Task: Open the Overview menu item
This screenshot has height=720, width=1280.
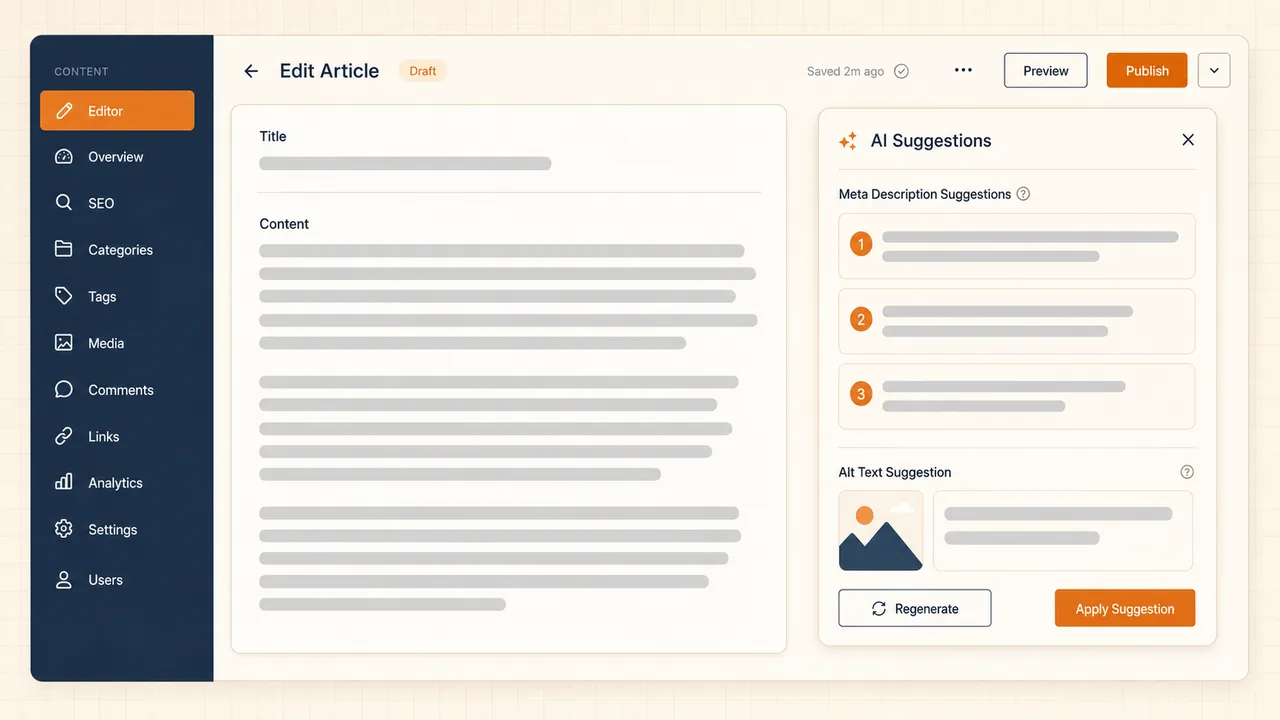Action: 117,157
